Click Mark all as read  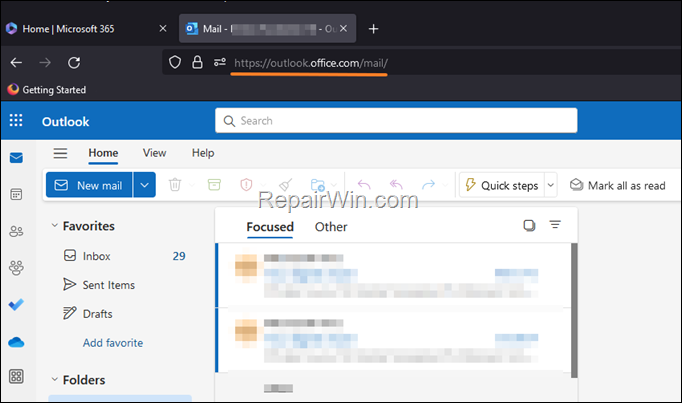point(617,186)
